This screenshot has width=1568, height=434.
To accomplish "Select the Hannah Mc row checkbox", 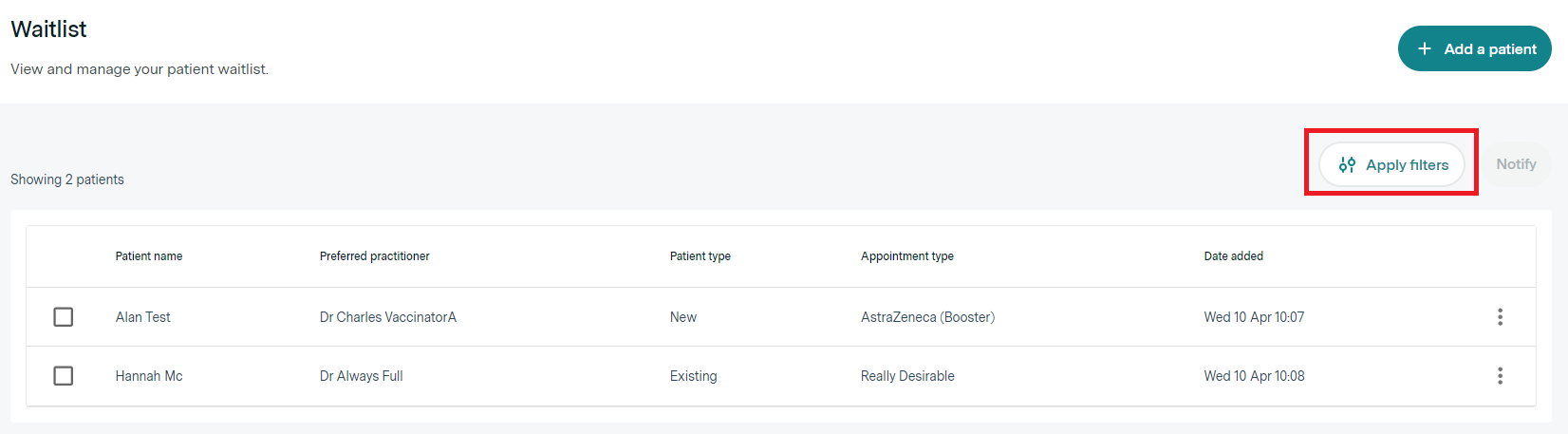I will tap(64, 376).
